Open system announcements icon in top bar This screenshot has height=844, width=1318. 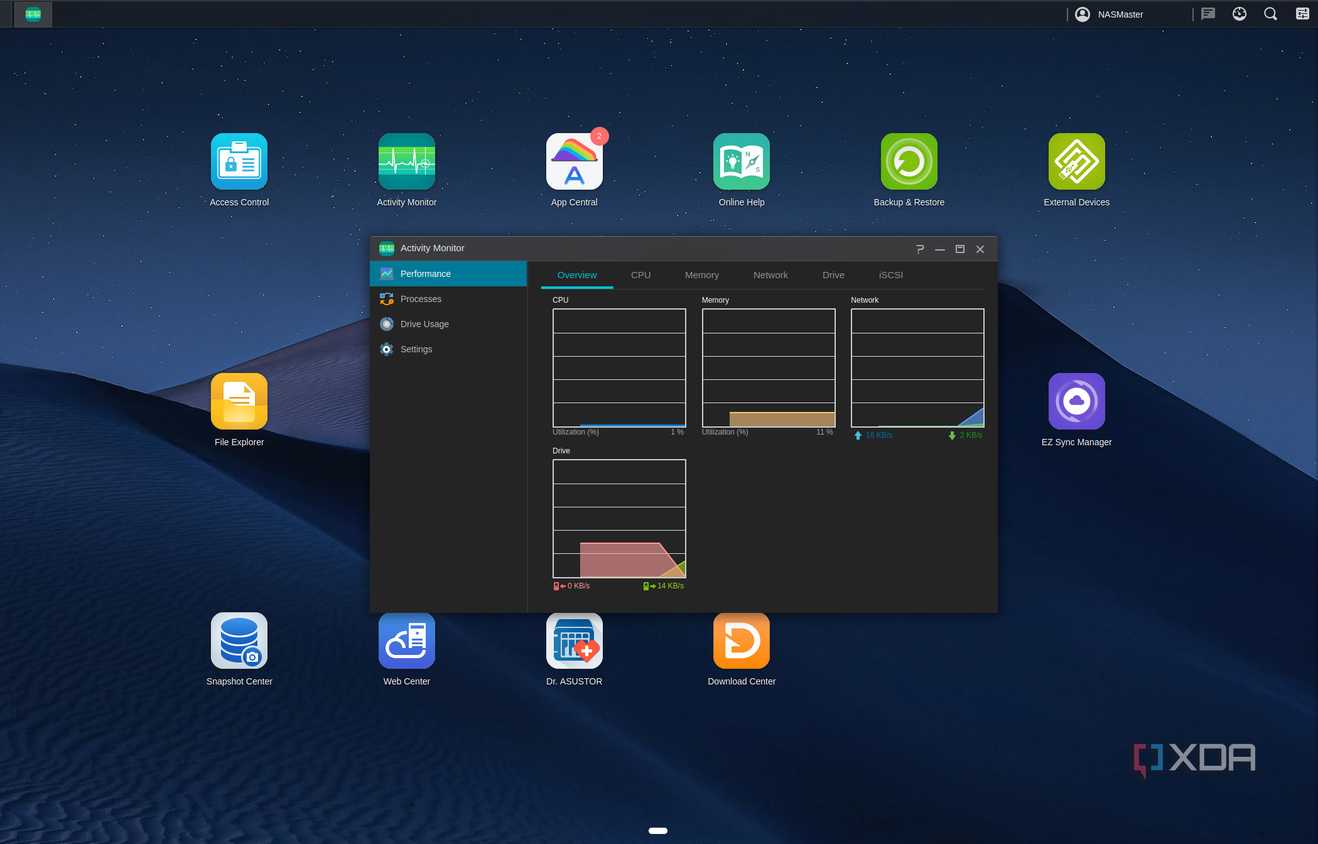point(1208,14)
